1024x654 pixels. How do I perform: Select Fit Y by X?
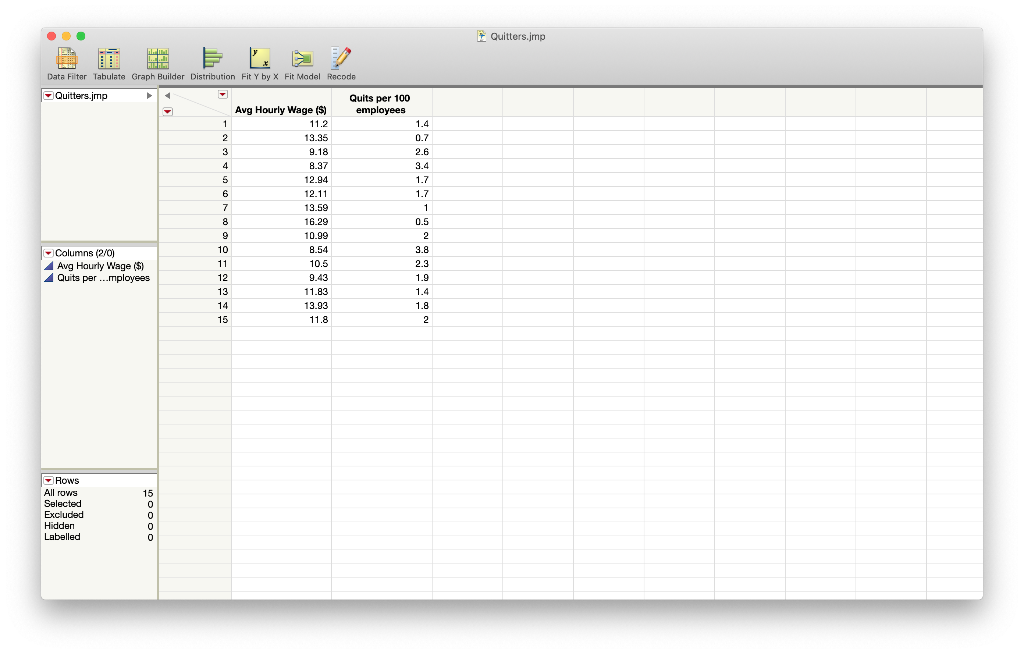pyautogui.click(x=259, y=60)
